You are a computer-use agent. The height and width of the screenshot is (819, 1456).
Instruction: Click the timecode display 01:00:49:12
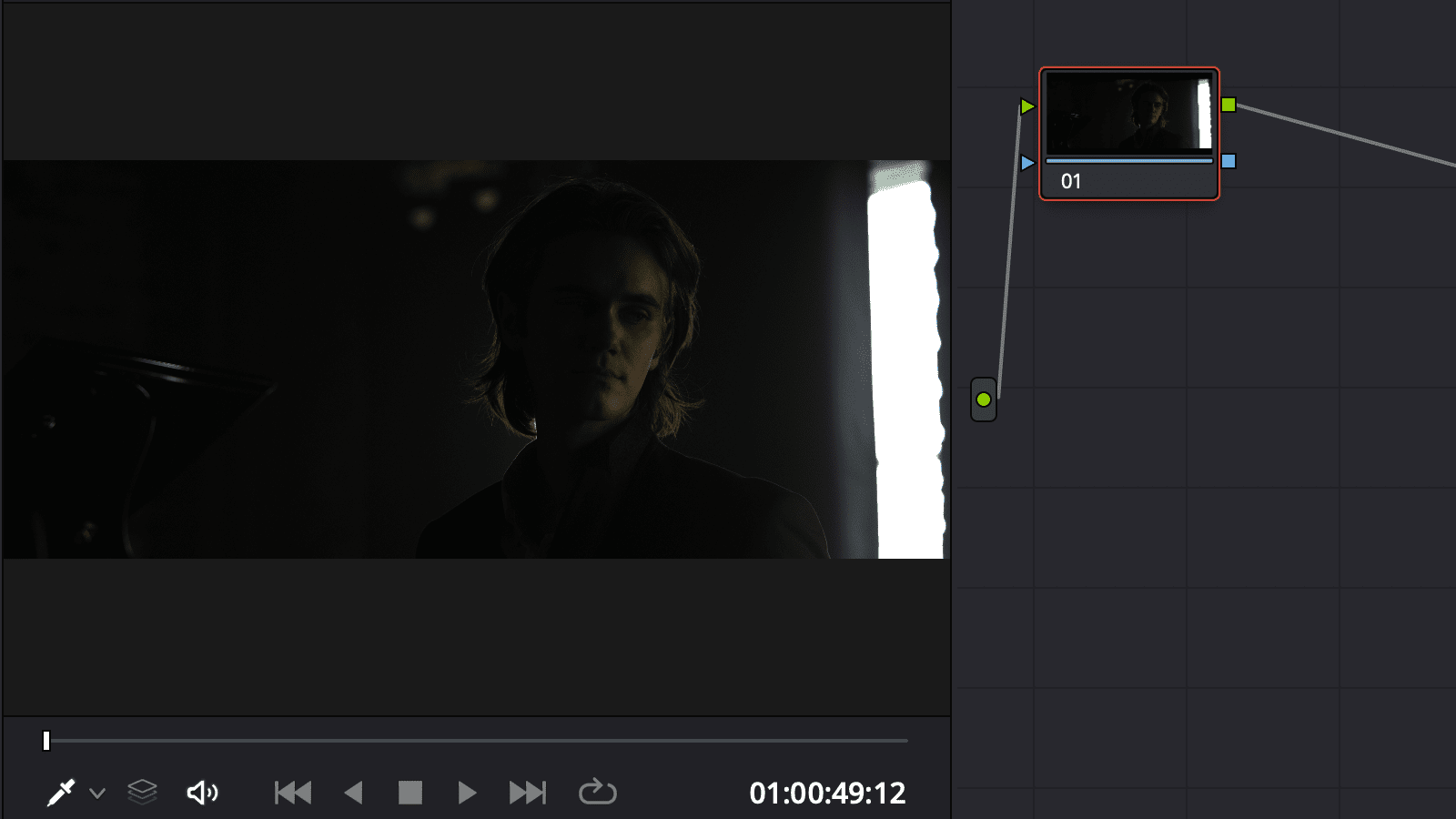[x=826, y=793]
